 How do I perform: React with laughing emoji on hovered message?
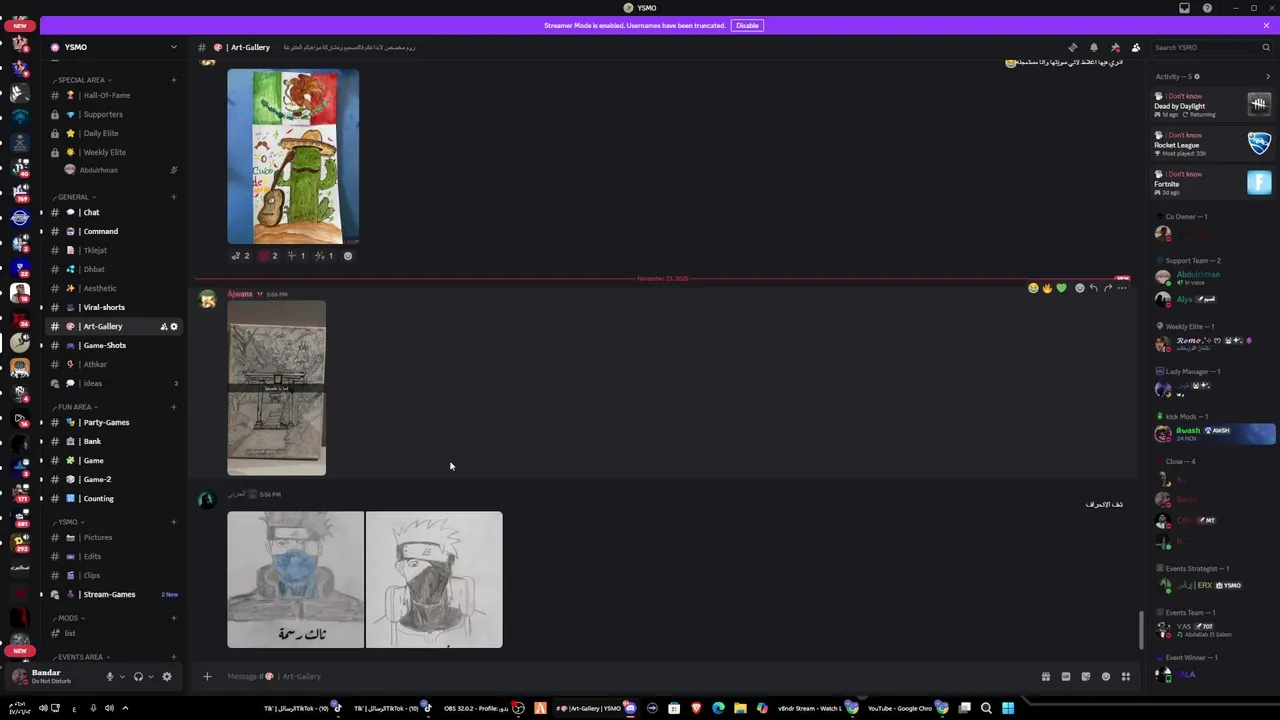[x=1033, y=288]
